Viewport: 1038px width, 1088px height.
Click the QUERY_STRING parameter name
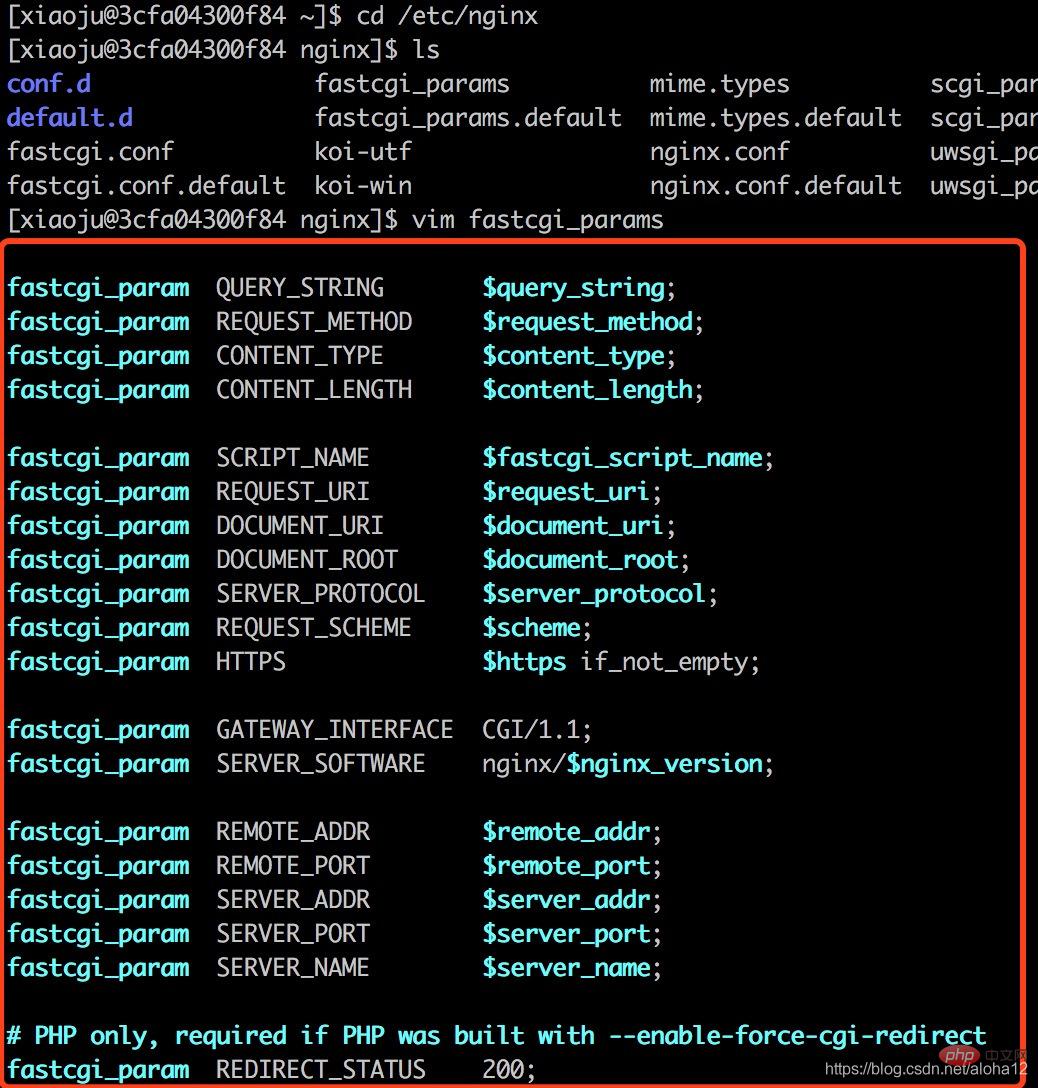[x=300, y=288]
